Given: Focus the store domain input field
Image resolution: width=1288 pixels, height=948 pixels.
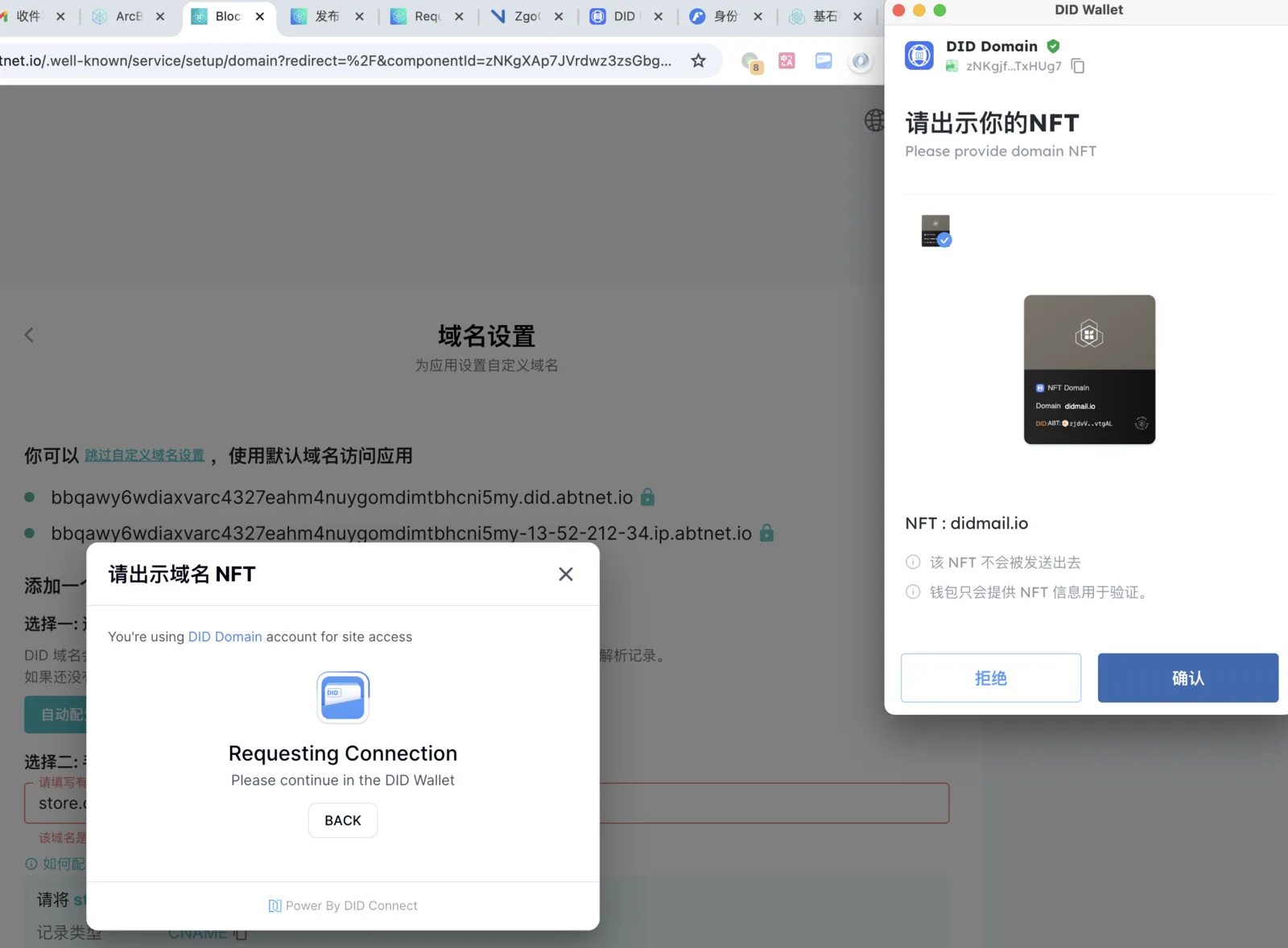Looking at the screenshot, I should point(486,803).
